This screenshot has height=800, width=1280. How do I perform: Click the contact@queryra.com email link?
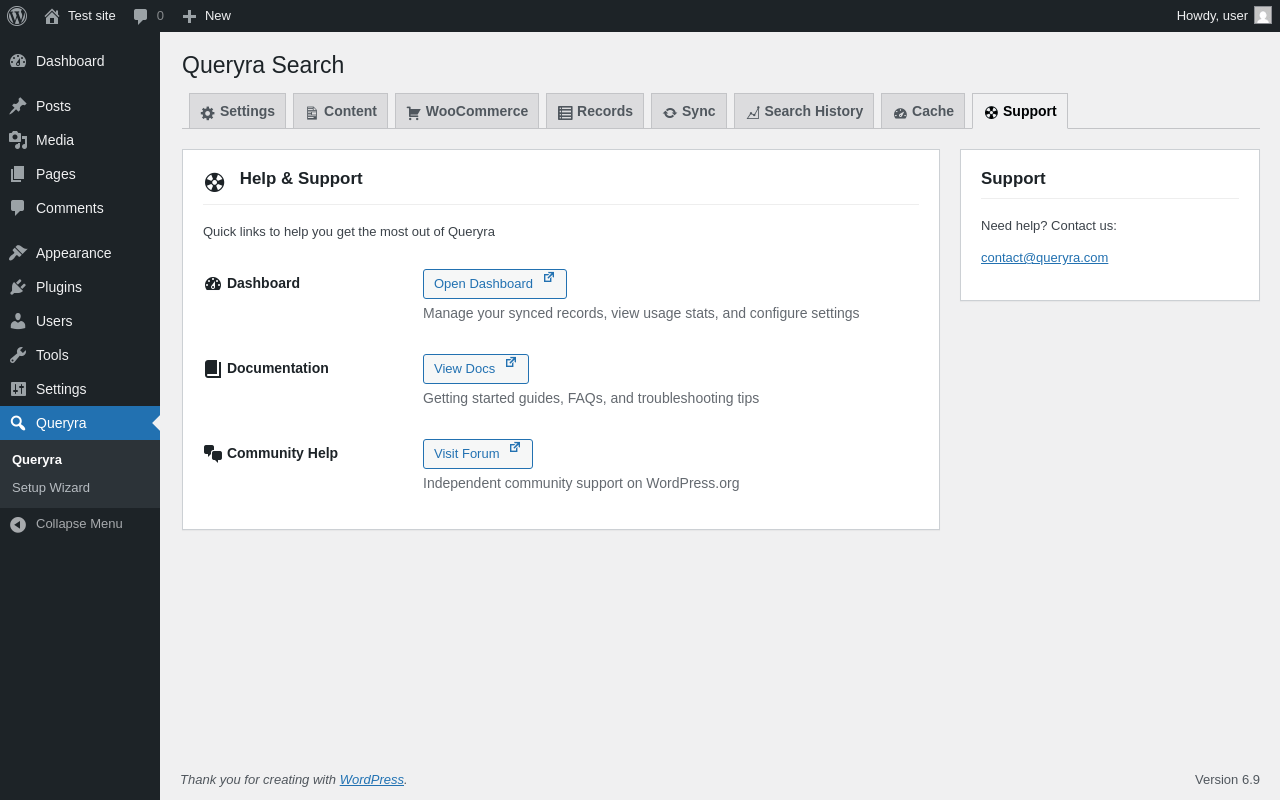tap(1044, 258)
